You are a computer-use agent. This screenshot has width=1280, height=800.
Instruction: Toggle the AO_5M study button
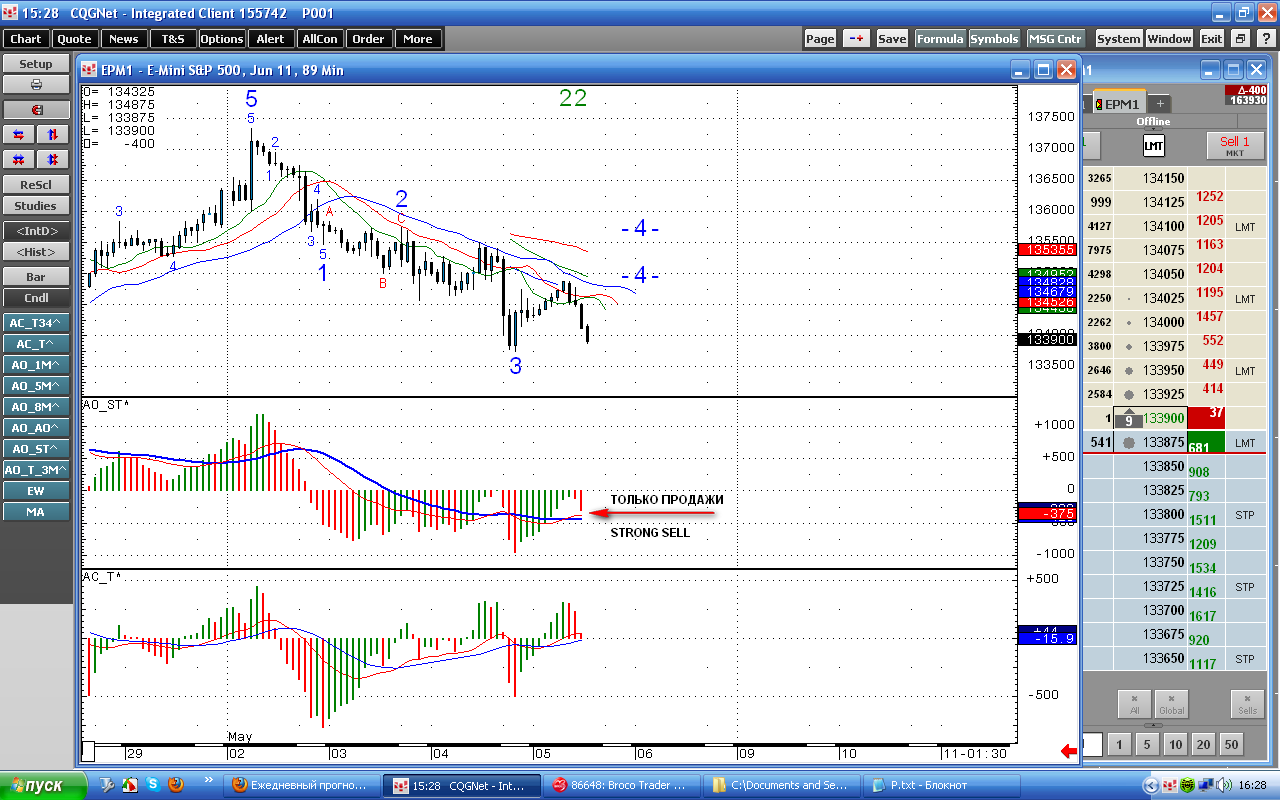point(36,385)
